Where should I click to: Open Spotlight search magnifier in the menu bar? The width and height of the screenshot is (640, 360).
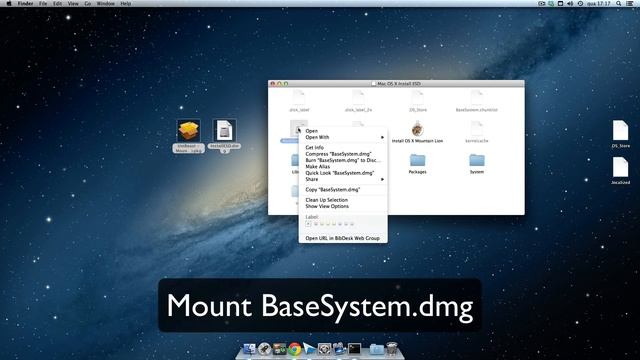[x=619, y=3]
